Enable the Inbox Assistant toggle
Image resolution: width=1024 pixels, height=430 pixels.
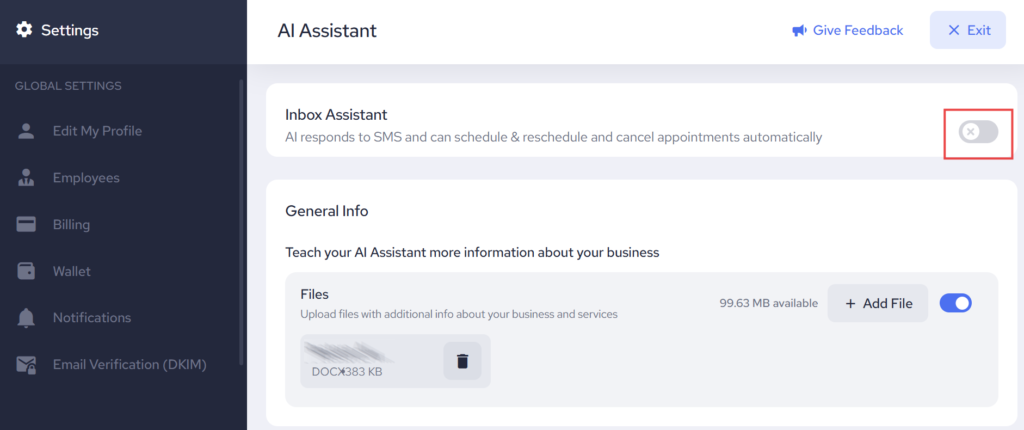point(978,131)
